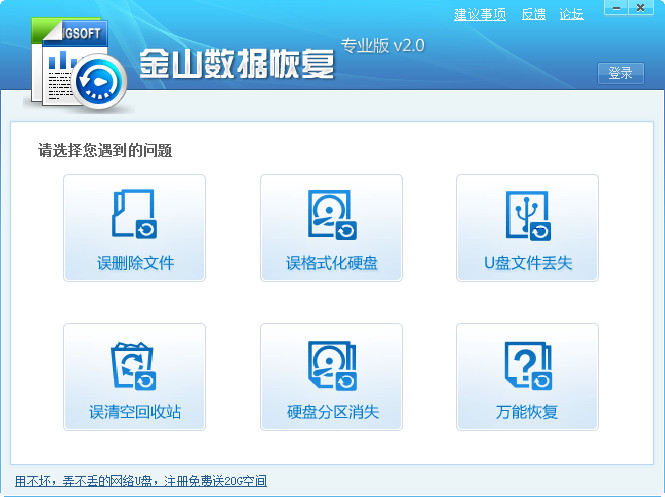Open the 反馈 feedback link
The width and height of the screenshot is (665, 497).
point(534,14)
